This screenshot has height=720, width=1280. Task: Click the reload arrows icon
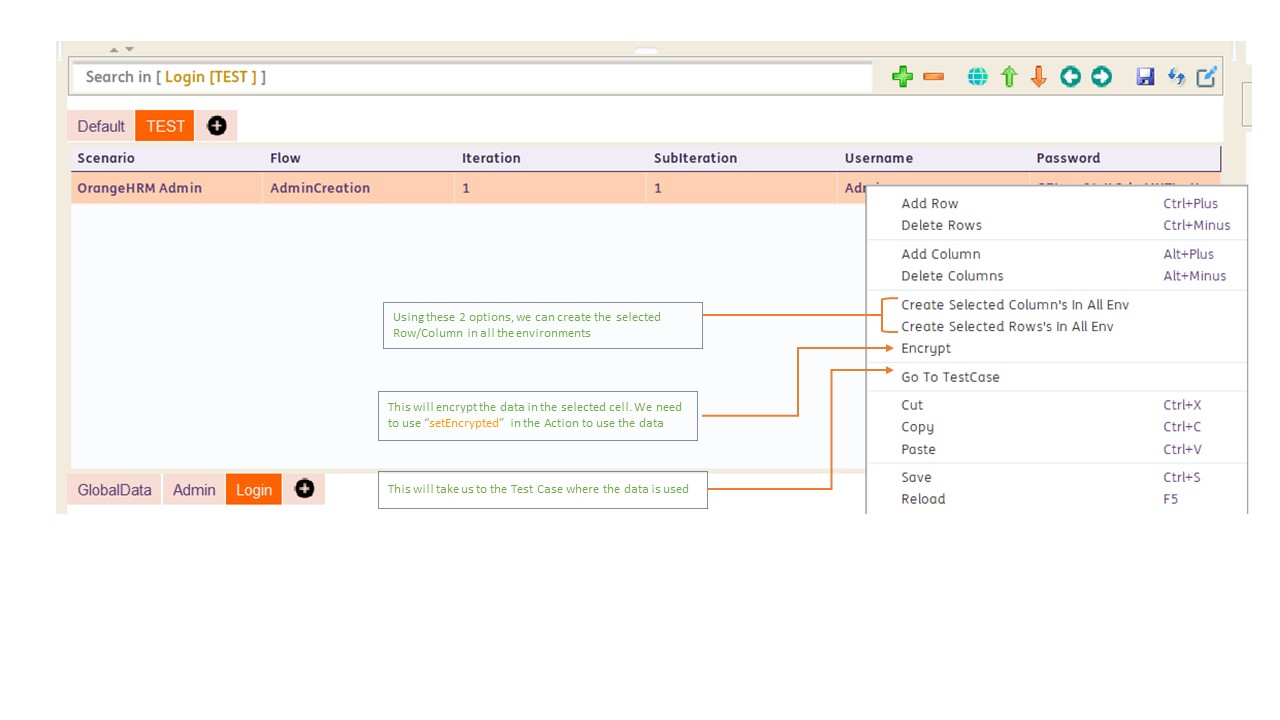point(1177,77)
